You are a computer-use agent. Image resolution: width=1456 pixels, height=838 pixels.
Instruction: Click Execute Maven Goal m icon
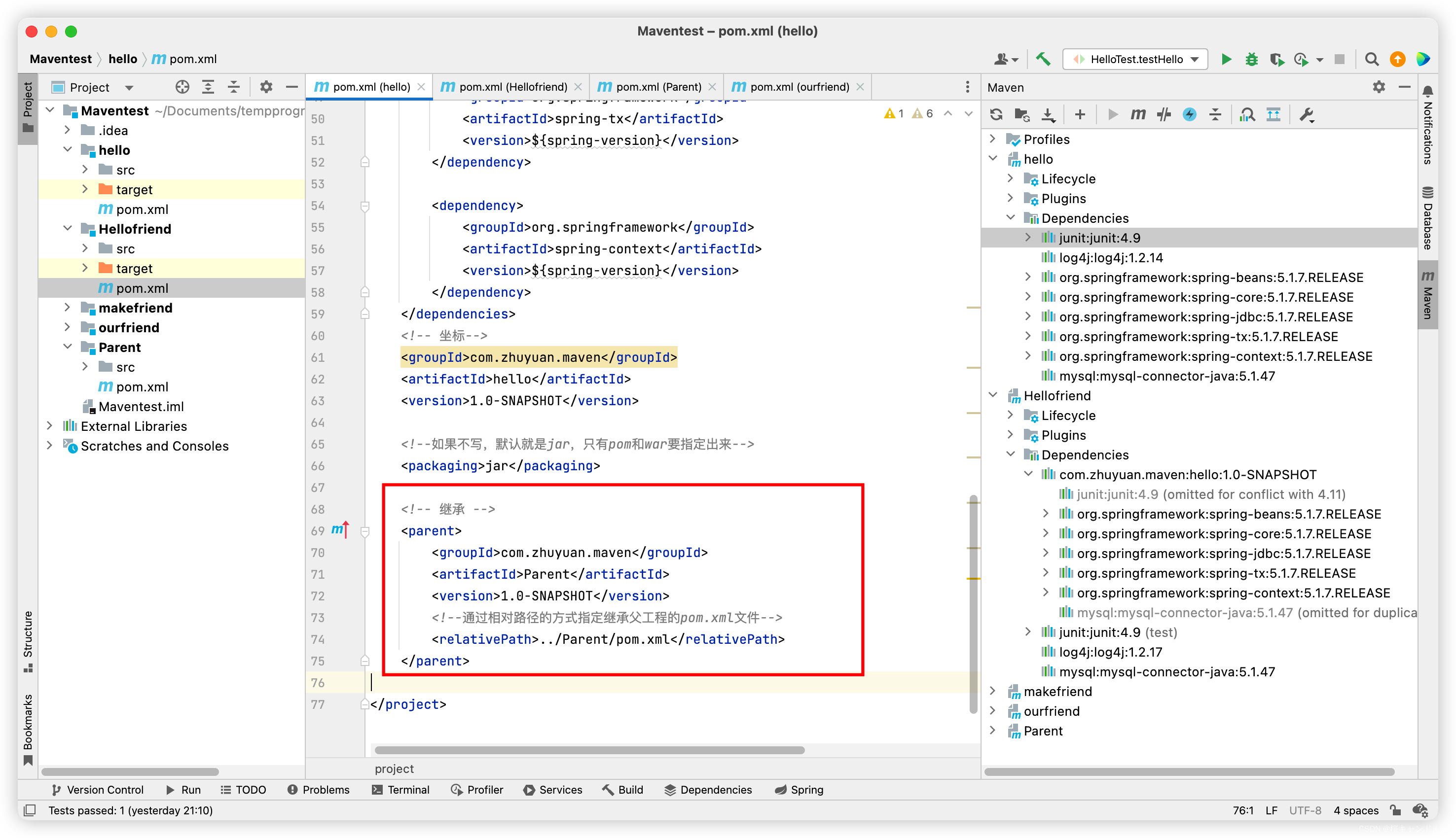1138,114
